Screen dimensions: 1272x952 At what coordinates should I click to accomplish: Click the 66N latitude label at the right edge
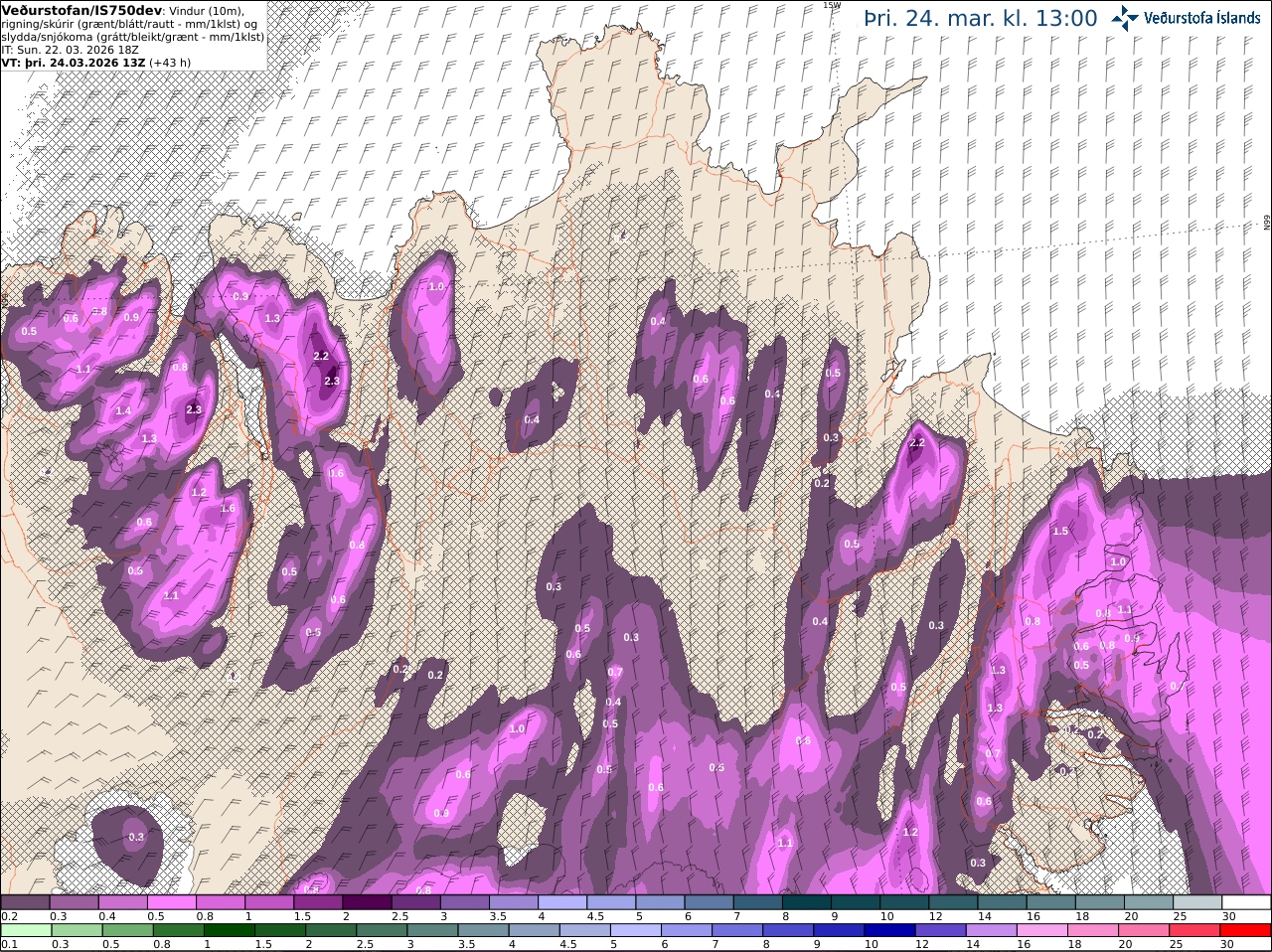click(1267, 224)
